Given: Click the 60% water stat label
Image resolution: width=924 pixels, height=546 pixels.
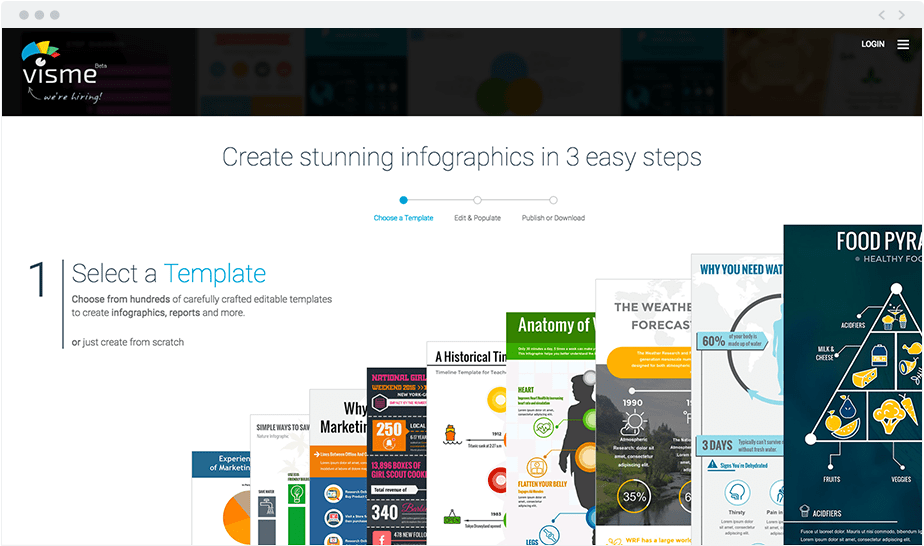Looking at the screenshot, I should 714,341.
